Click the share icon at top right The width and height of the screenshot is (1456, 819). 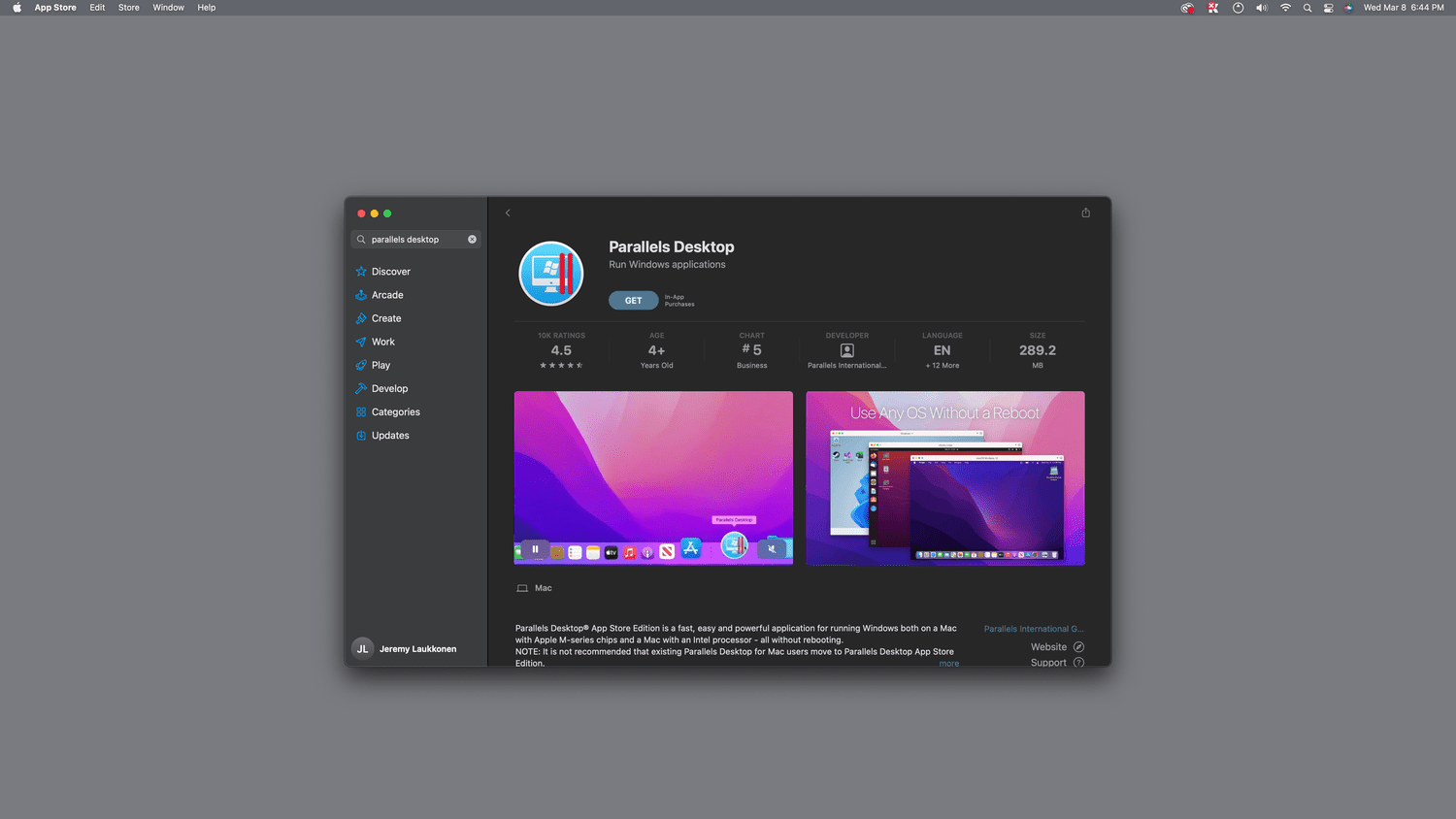pyautogui.click(x=1085, y=213)
